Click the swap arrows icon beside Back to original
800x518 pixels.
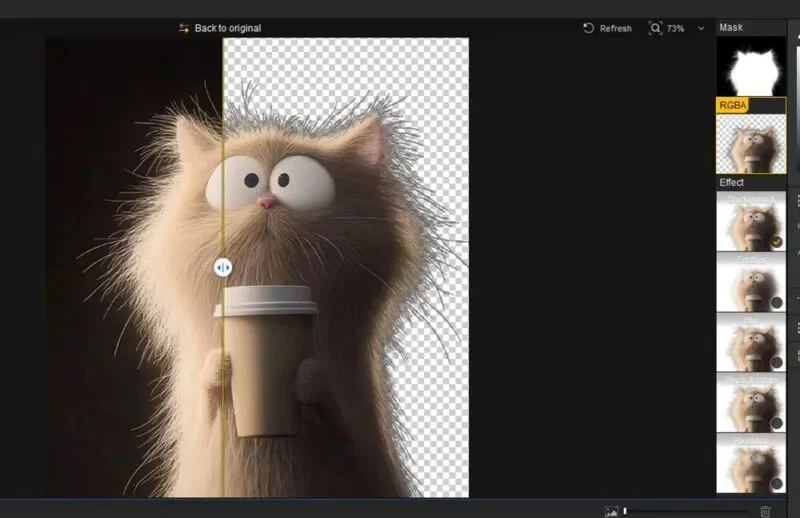point(184,29)
